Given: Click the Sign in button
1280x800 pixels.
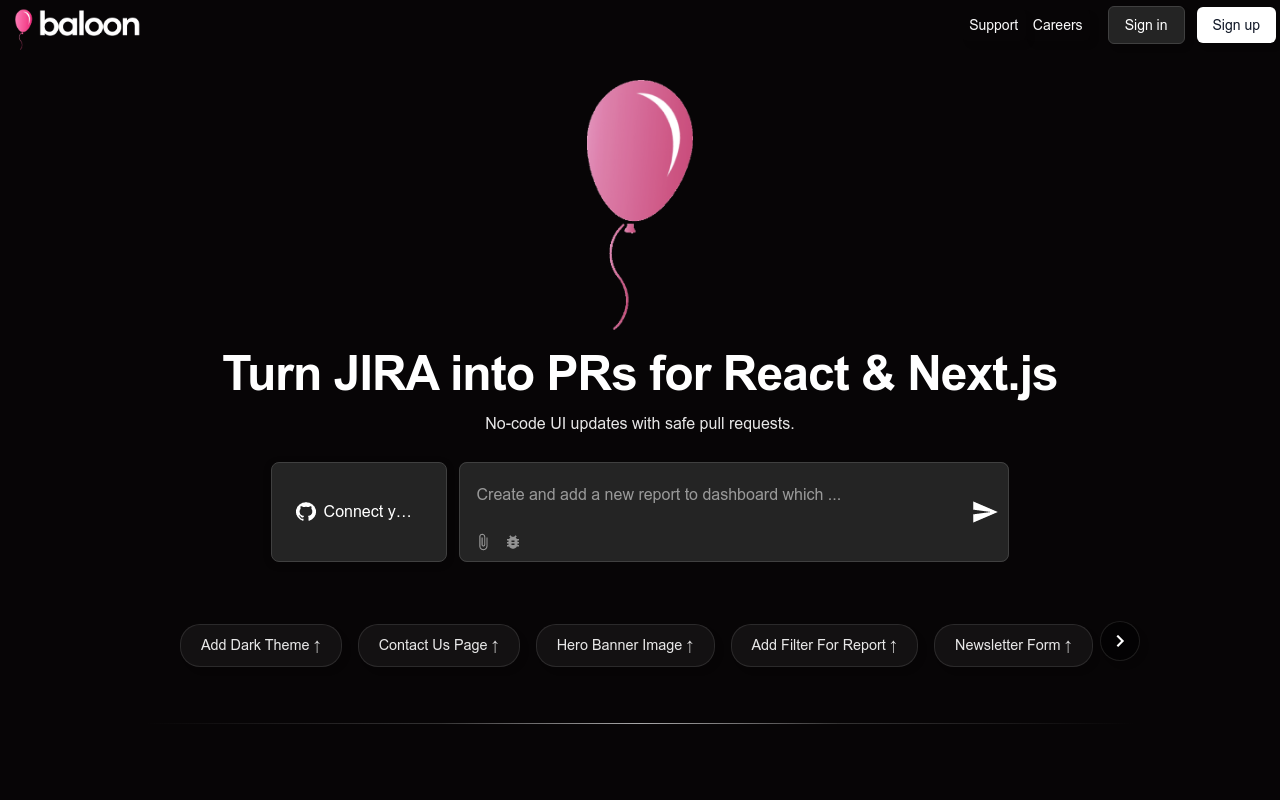Looking at the screenshot, I should 1146,25.
